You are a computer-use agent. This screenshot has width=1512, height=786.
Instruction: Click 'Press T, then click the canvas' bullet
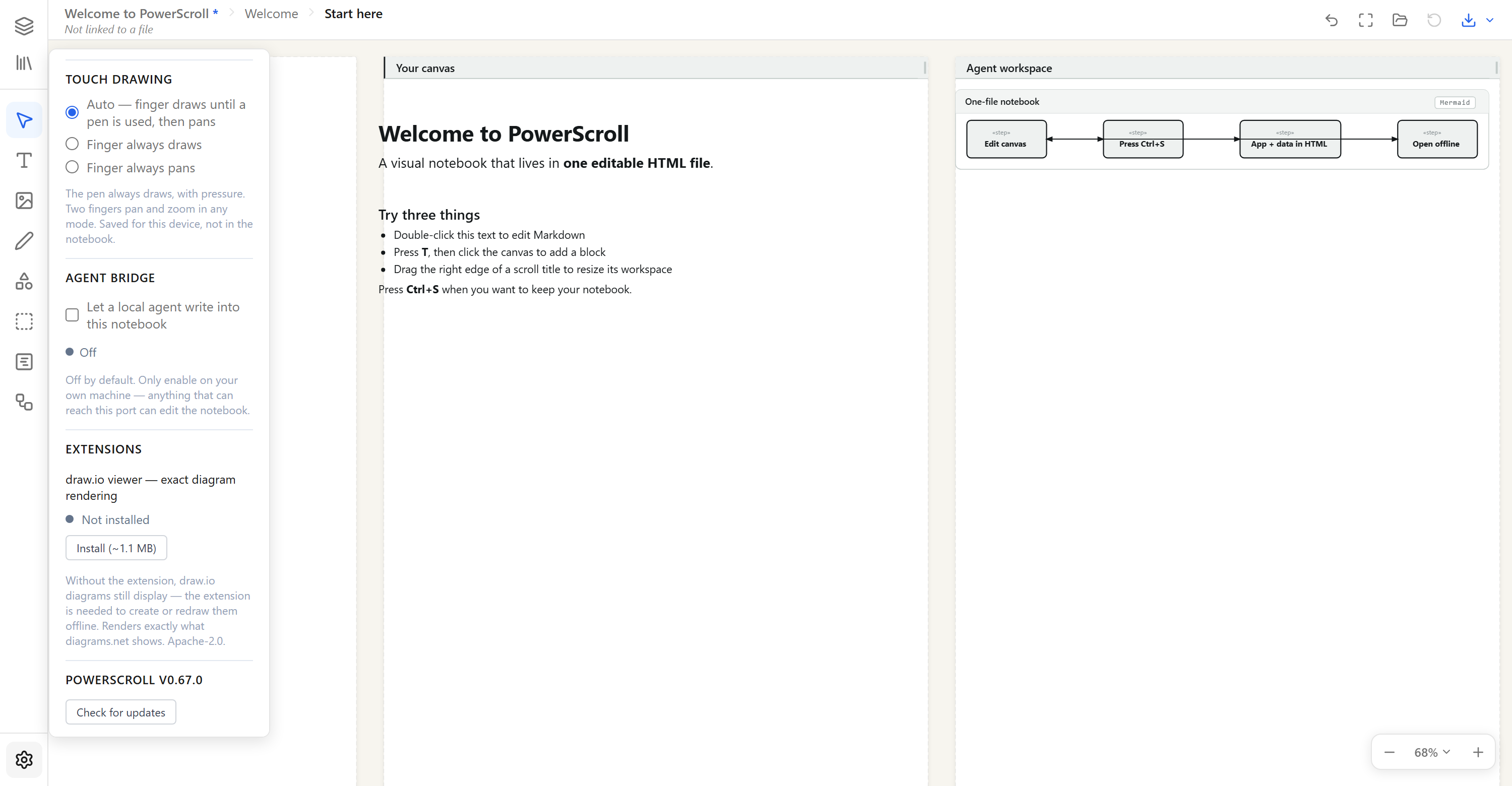pos(499,252)
